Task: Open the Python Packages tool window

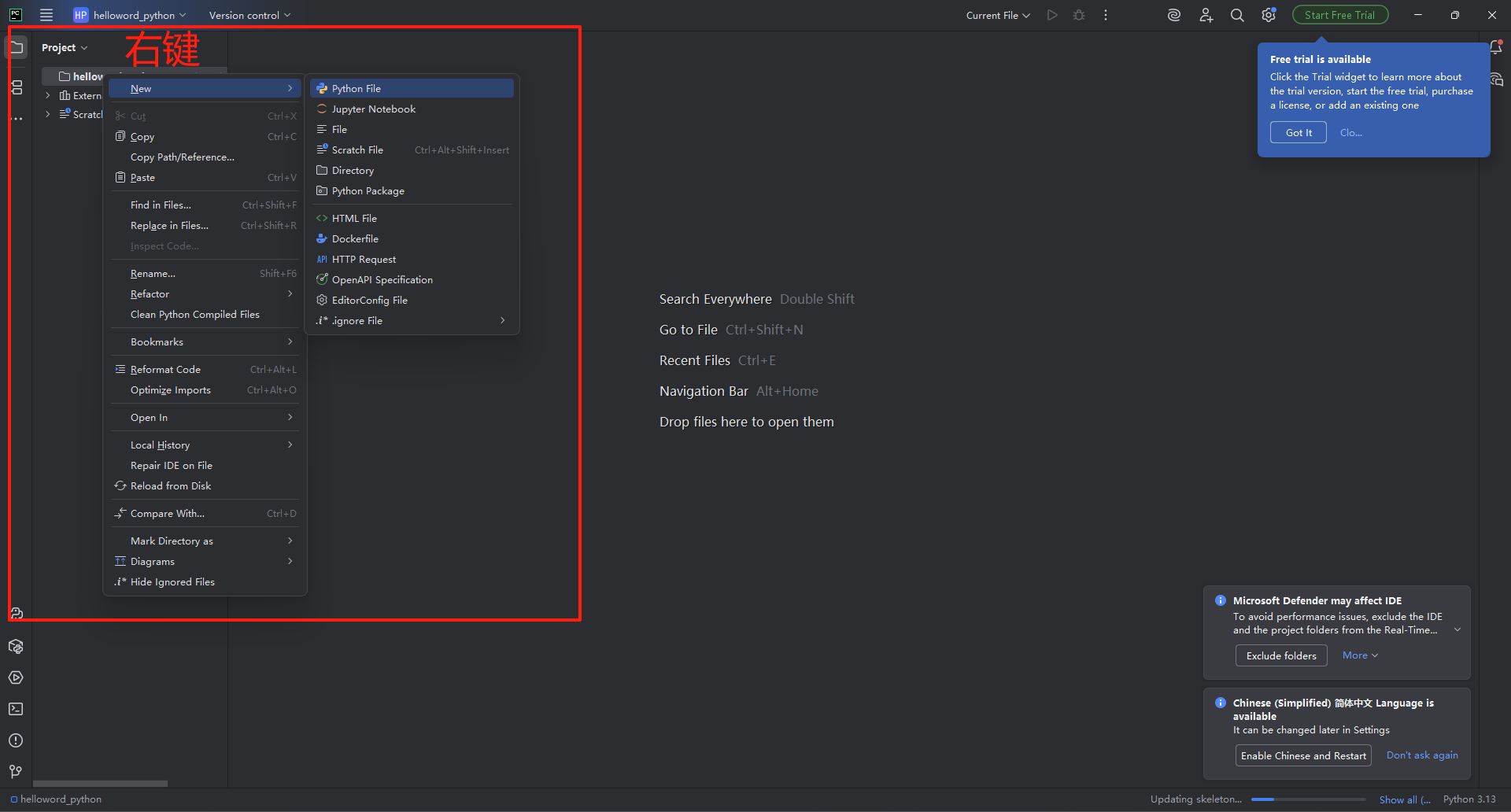Action: [x=16, y=647]
